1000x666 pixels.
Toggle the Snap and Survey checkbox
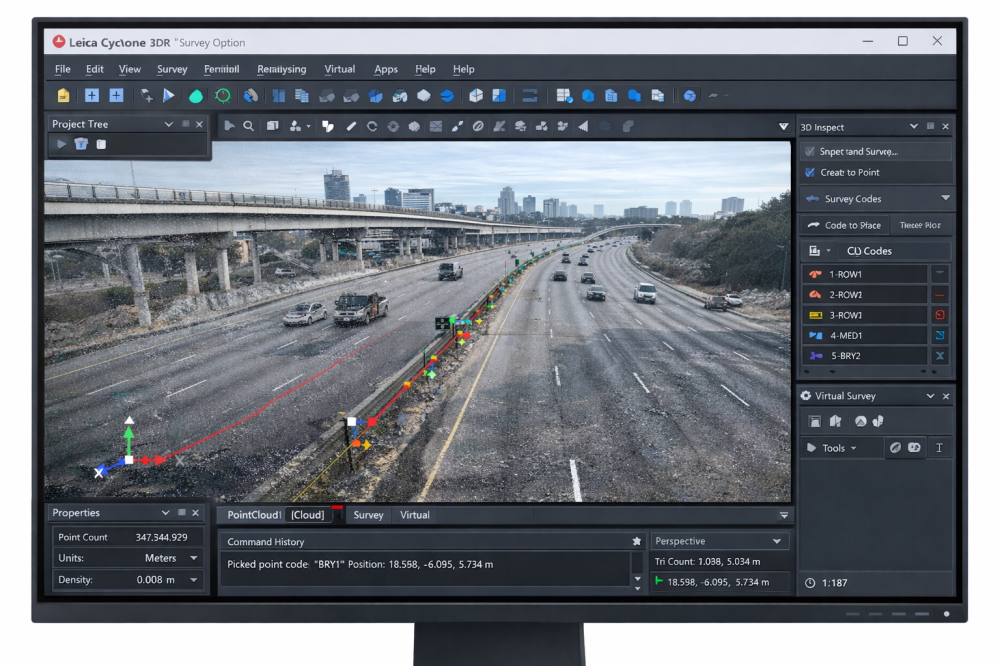click(810, 151)
